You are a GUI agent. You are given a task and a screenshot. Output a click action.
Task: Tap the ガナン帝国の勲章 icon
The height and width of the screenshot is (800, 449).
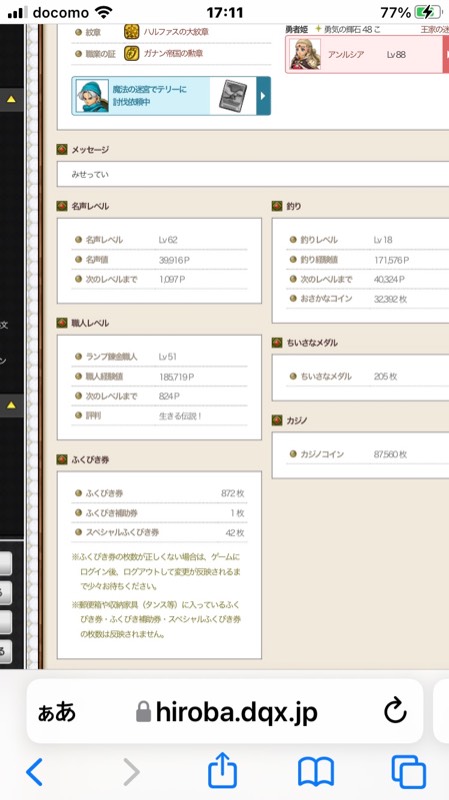(132, 53)
